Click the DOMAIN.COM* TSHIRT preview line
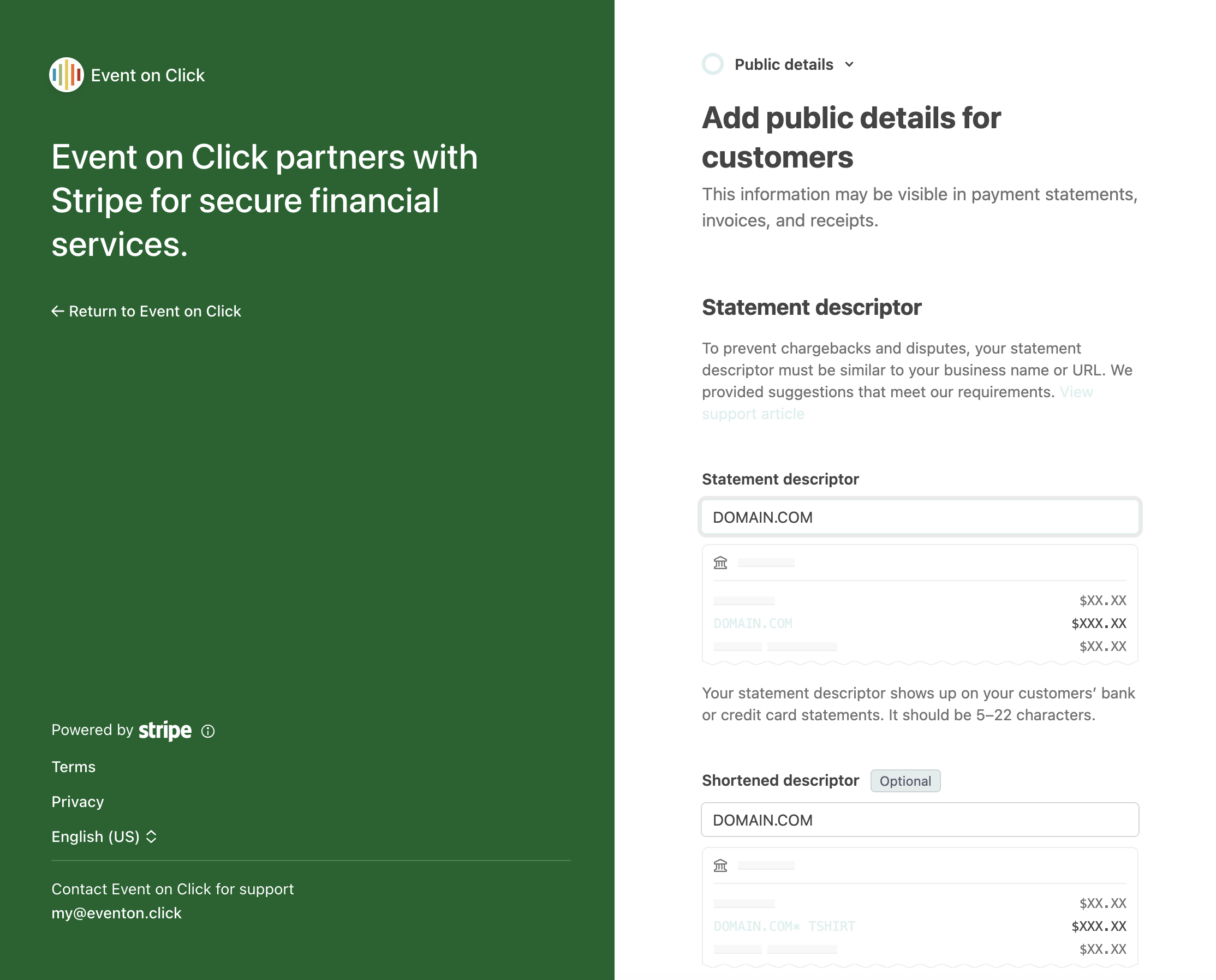Viewport: 1216px width, 980px height. click(x=784, y=927)
